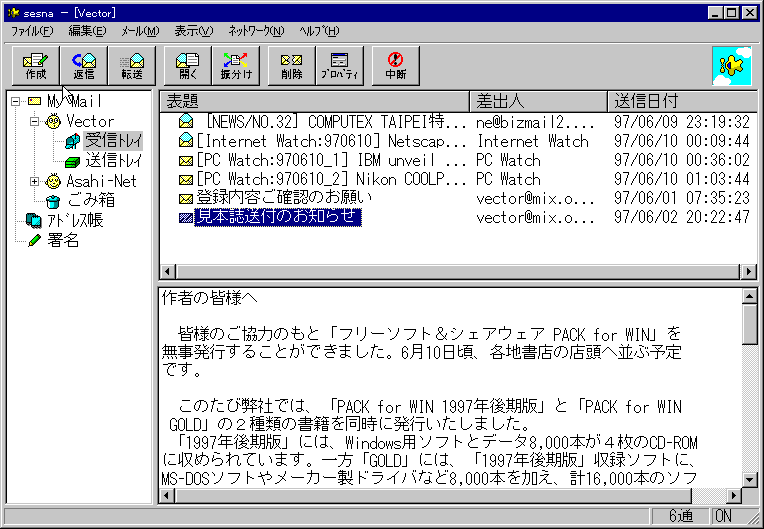Viewport: 764px width, 529px height.
Task: Collapse the Vector account tree node
Action: (x=35, y=121)
